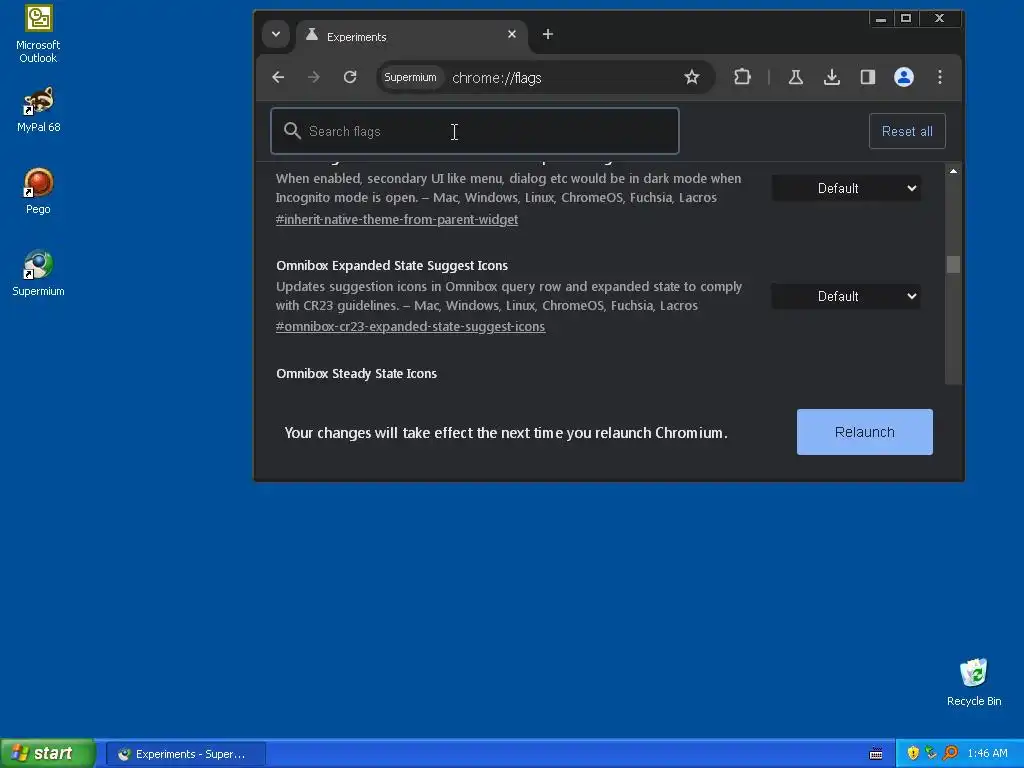The image size is (1024, 768).
Task: Open the Extensions puzzle icon
Action: (743, 77)
